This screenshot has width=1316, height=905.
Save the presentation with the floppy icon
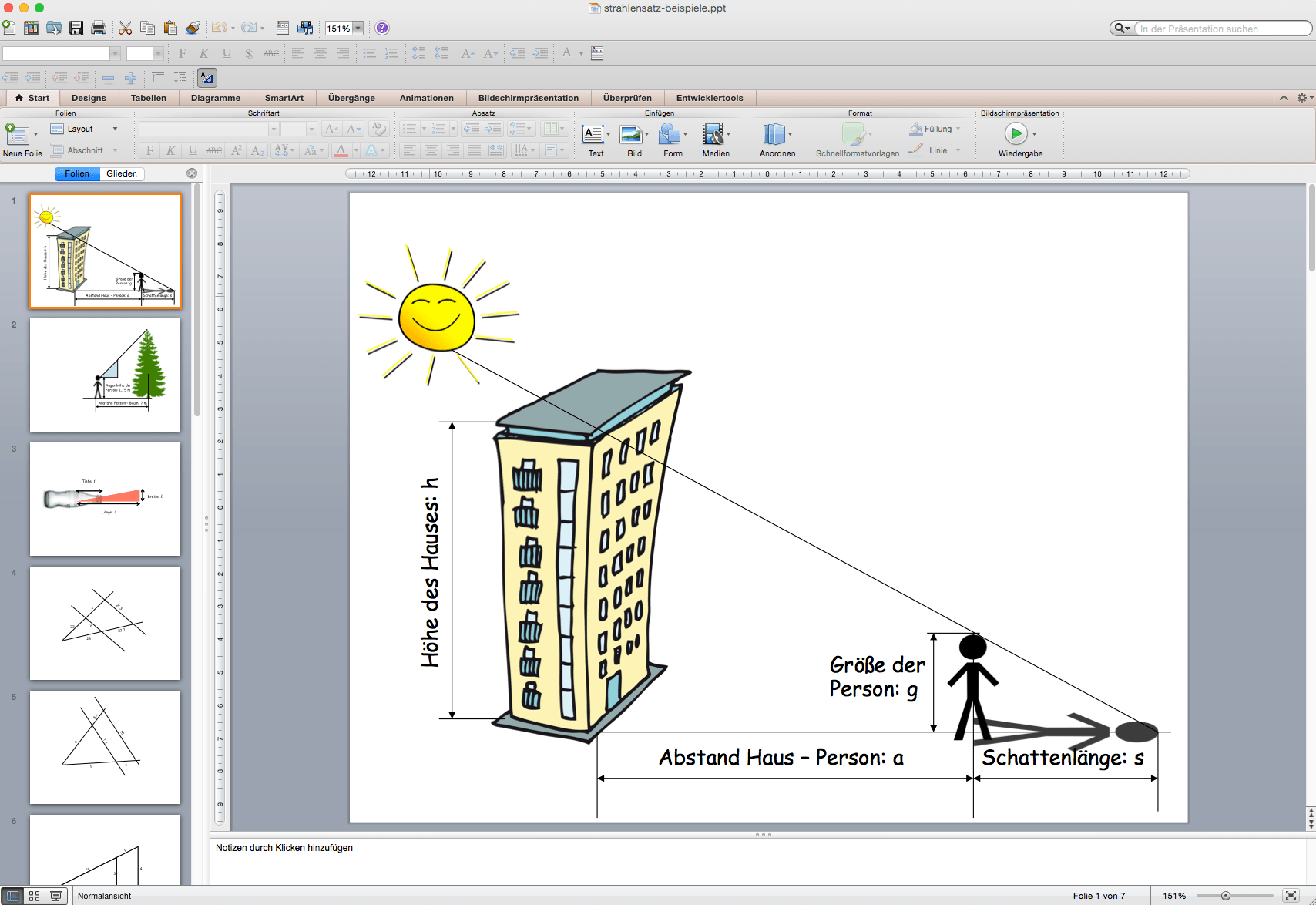tap(76, 28)
